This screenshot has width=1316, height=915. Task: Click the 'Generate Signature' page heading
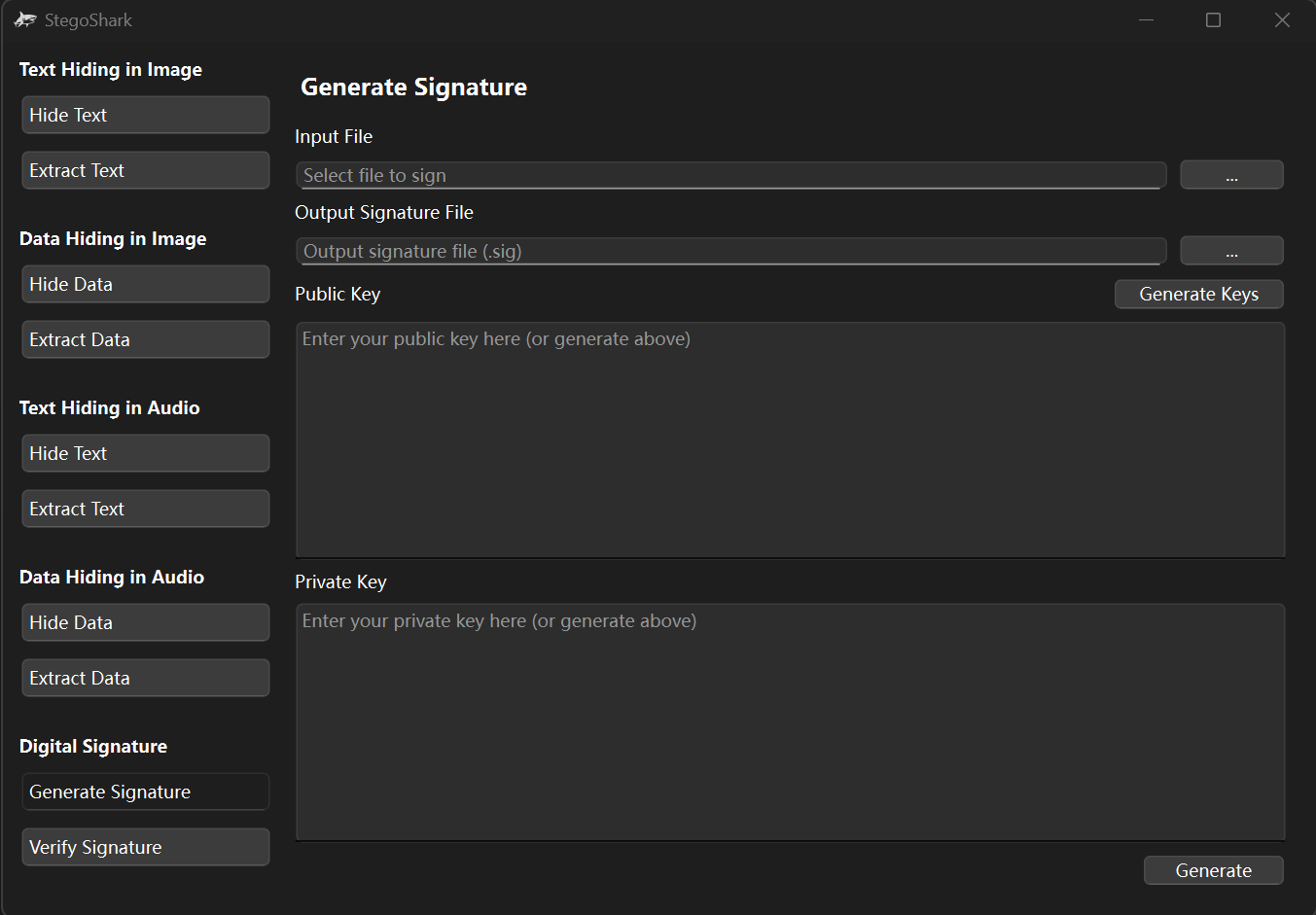coord(413,87)
